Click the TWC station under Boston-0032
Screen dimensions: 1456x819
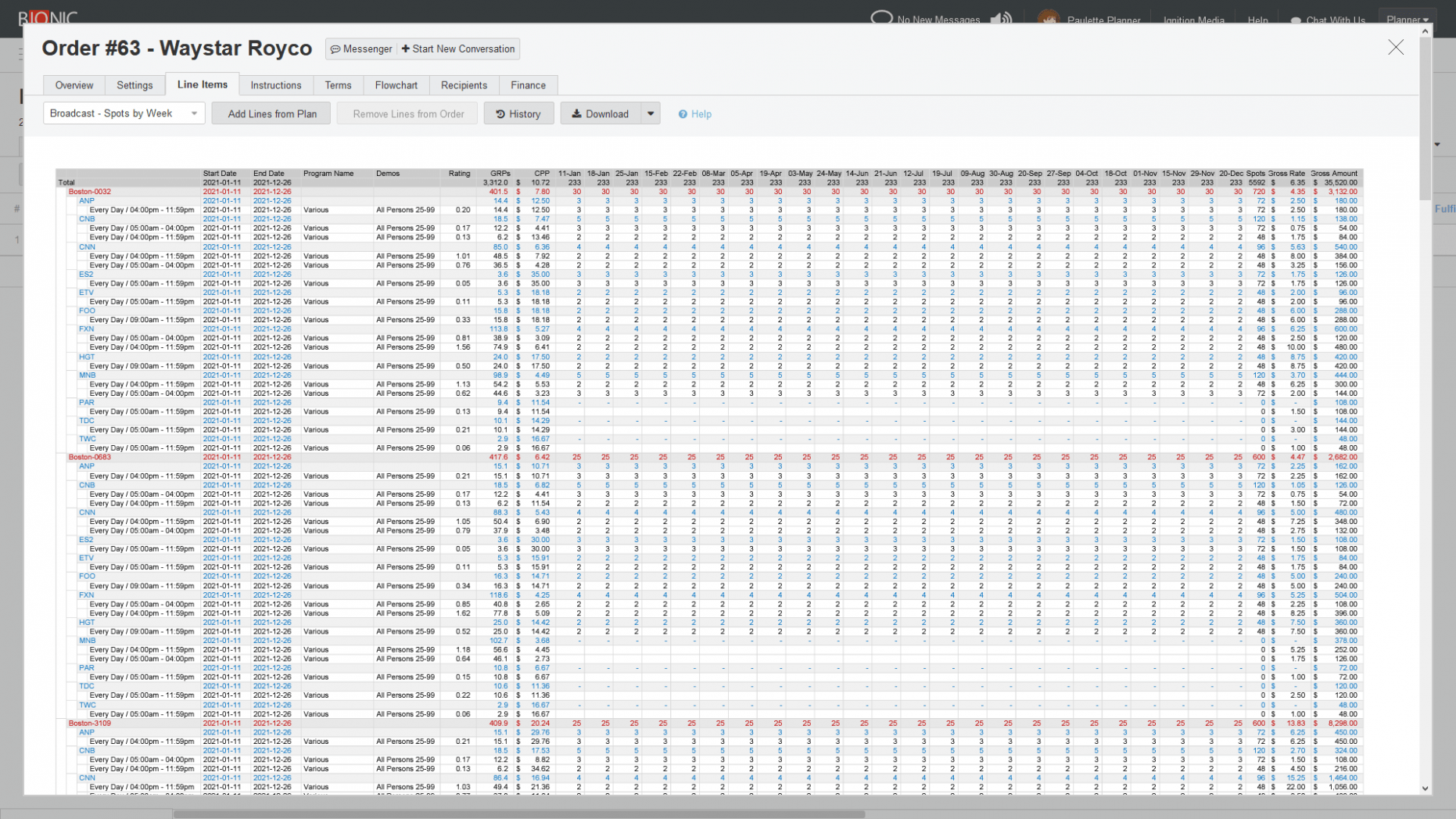[87, 439]
